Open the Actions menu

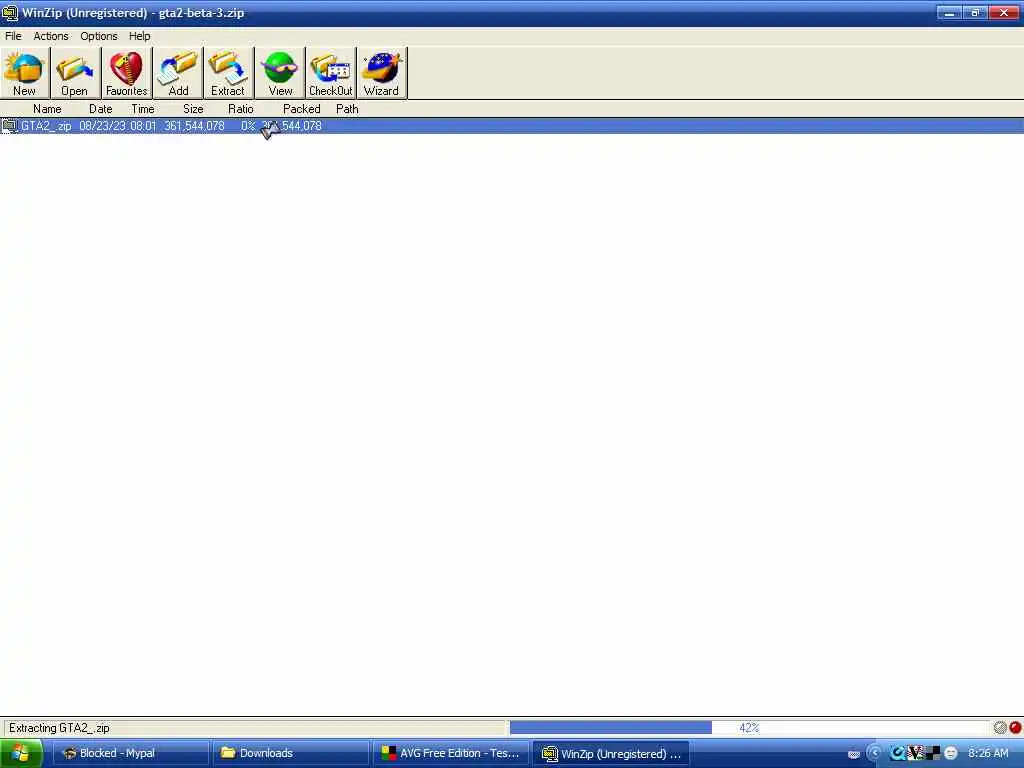51,36
